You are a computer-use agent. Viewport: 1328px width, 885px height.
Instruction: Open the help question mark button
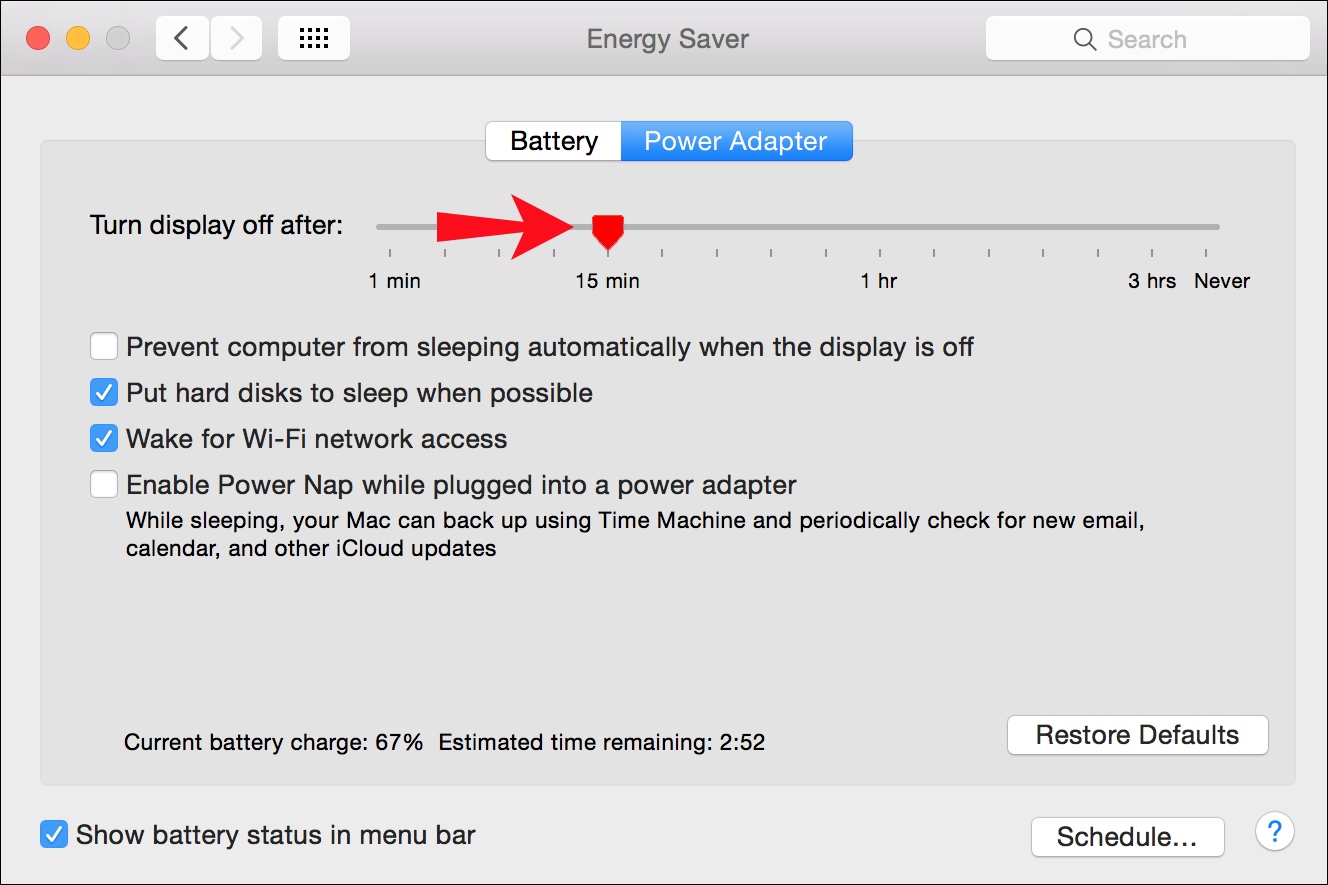point(1274,831)
